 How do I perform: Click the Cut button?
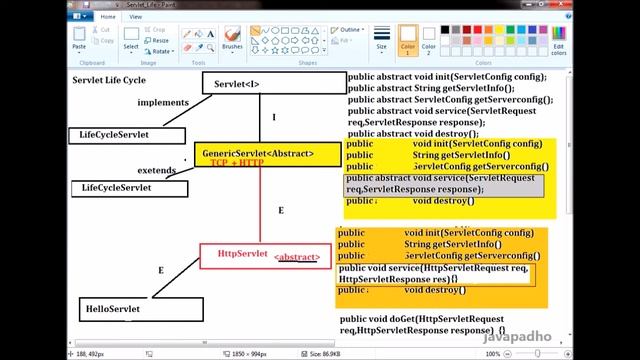point(101,29)
